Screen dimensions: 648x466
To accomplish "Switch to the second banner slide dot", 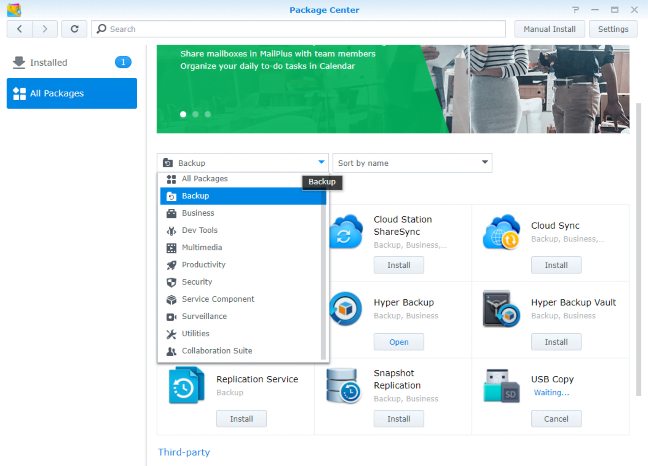I will click(195, 115).
